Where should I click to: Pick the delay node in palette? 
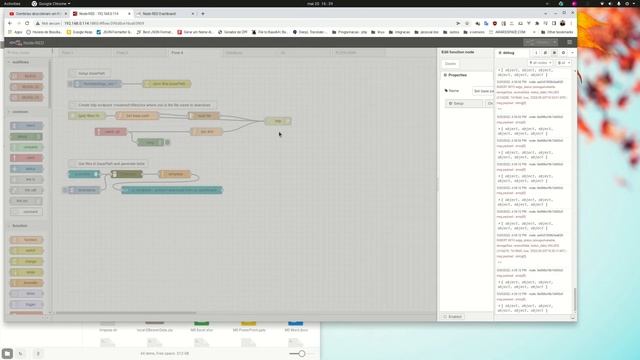point(27,294)
